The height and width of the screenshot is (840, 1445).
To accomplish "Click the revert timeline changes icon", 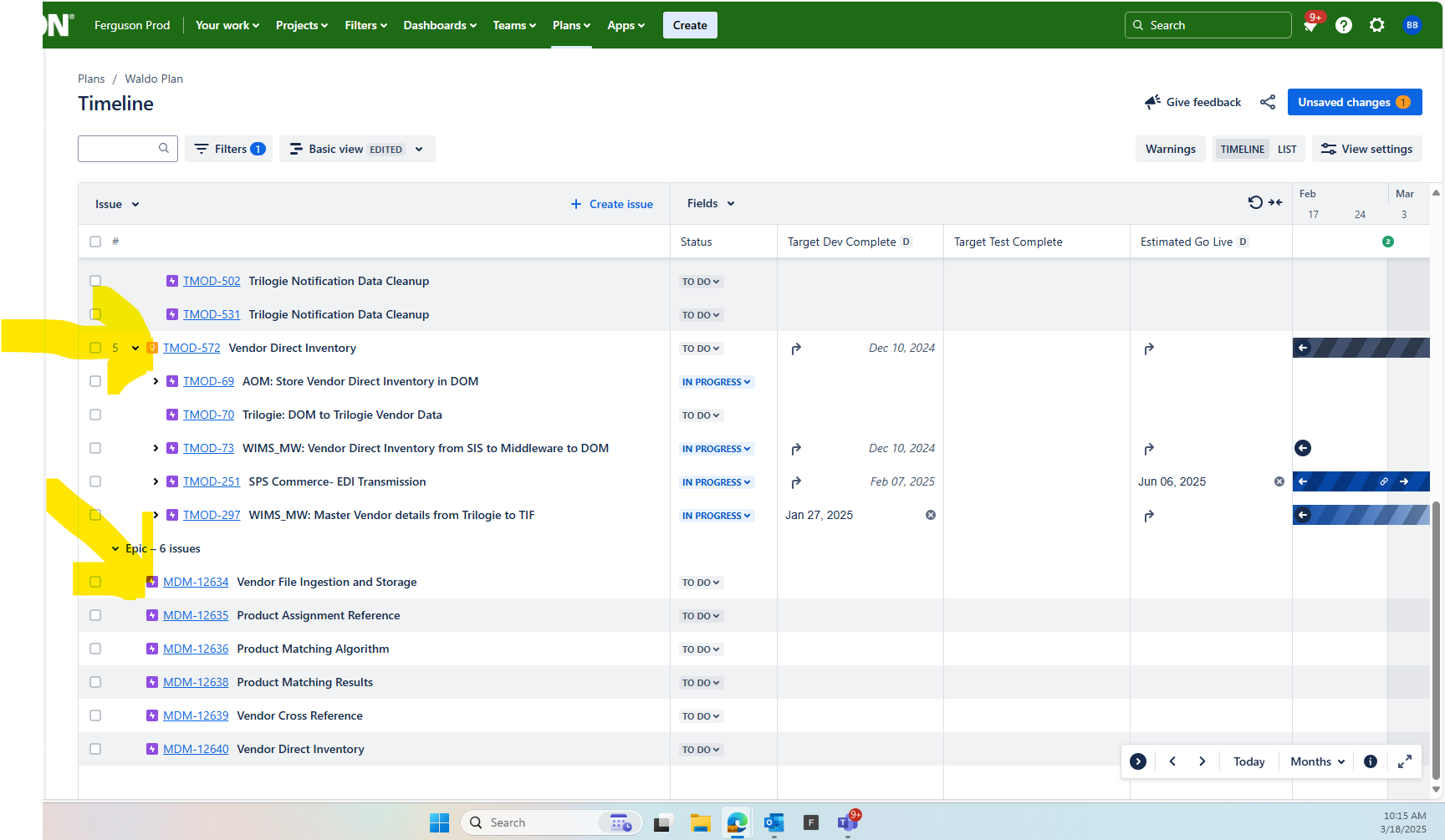I will (1254, 202).
